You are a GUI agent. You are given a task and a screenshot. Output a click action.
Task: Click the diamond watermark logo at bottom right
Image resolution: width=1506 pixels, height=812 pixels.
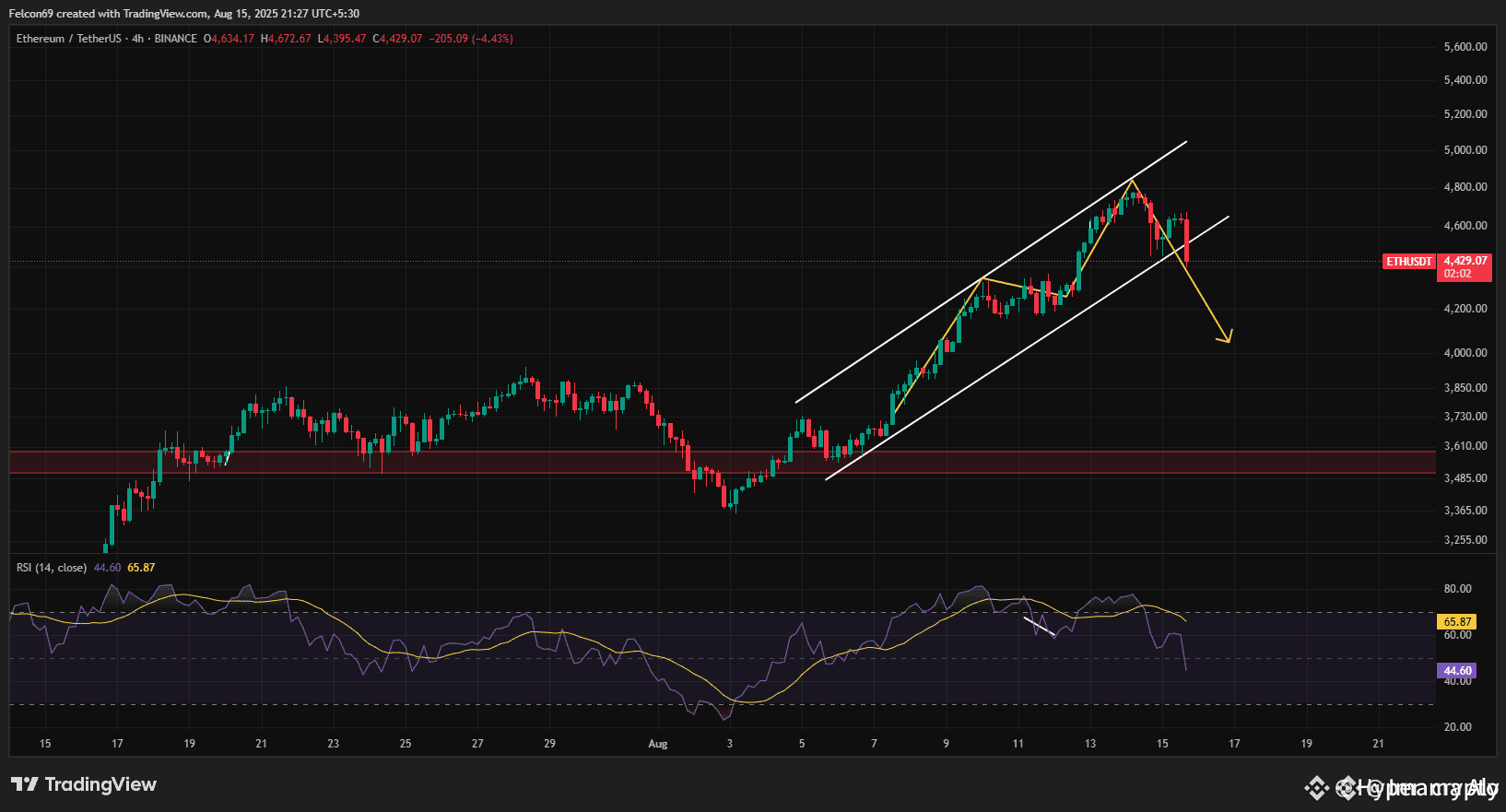tap(1316, 788)
